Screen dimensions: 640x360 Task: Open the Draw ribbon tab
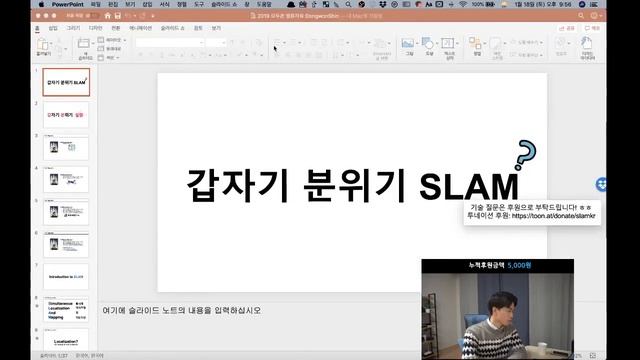[73, 28]
